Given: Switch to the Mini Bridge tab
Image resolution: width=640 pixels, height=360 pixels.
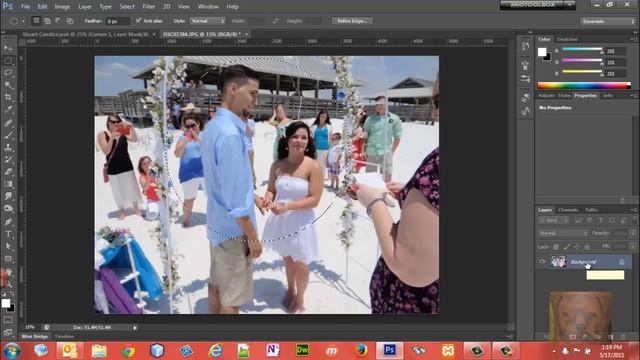Looking at the screenshot, I should click(35, 336).
